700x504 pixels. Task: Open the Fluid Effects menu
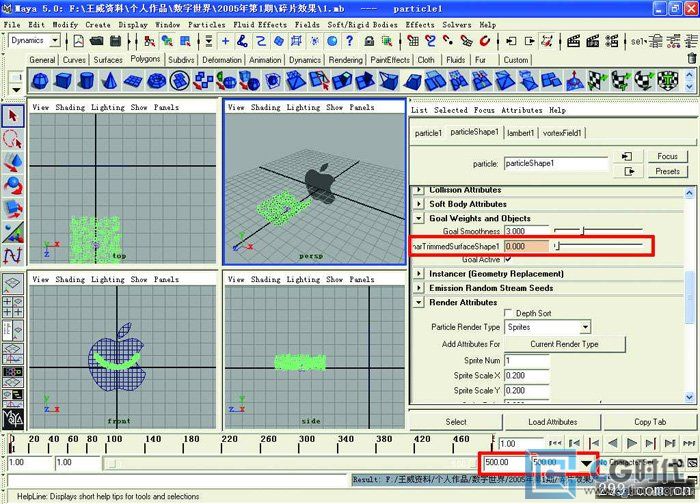260,25
